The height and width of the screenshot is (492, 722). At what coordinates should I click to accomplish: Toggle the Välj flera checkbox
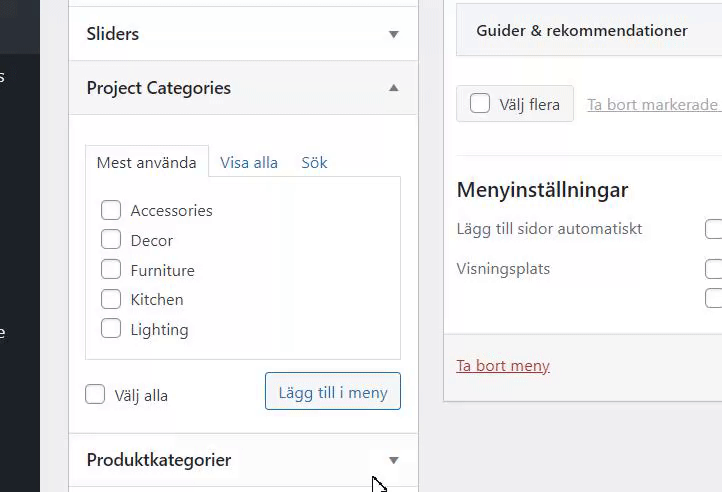click(480, 104)
